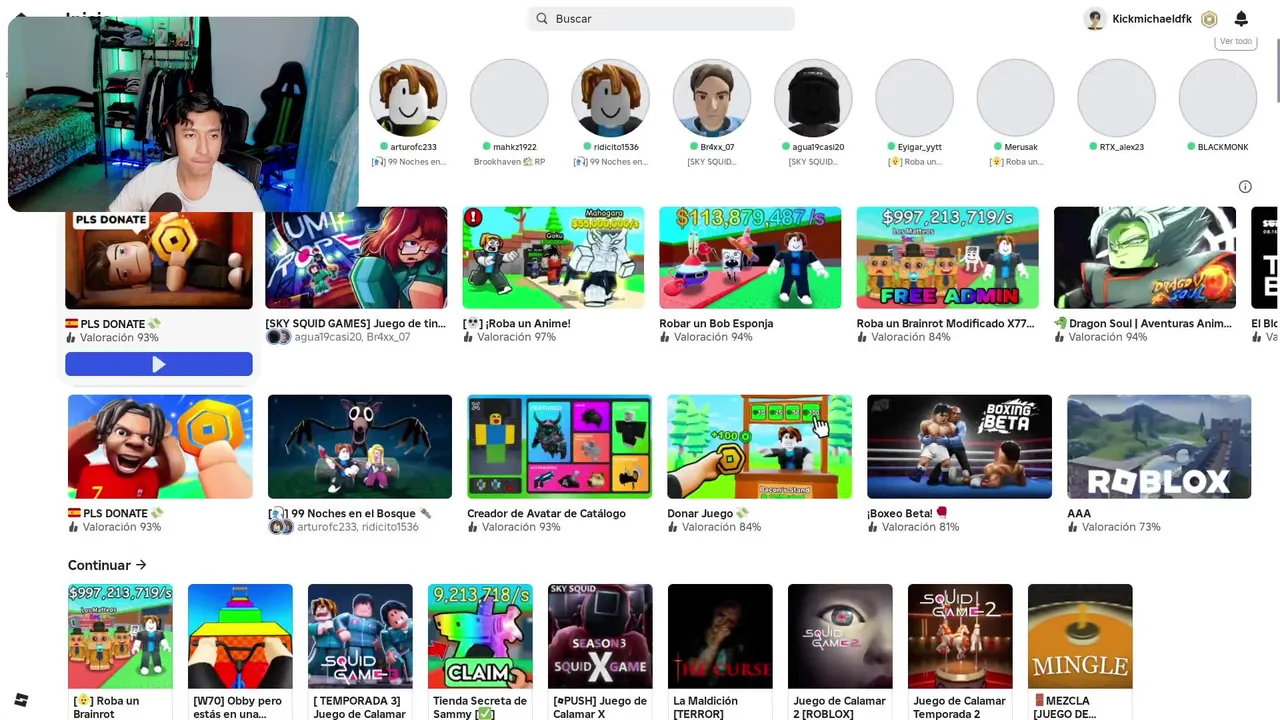Open friend BLACKMONK avatar

click(1217, 98)
